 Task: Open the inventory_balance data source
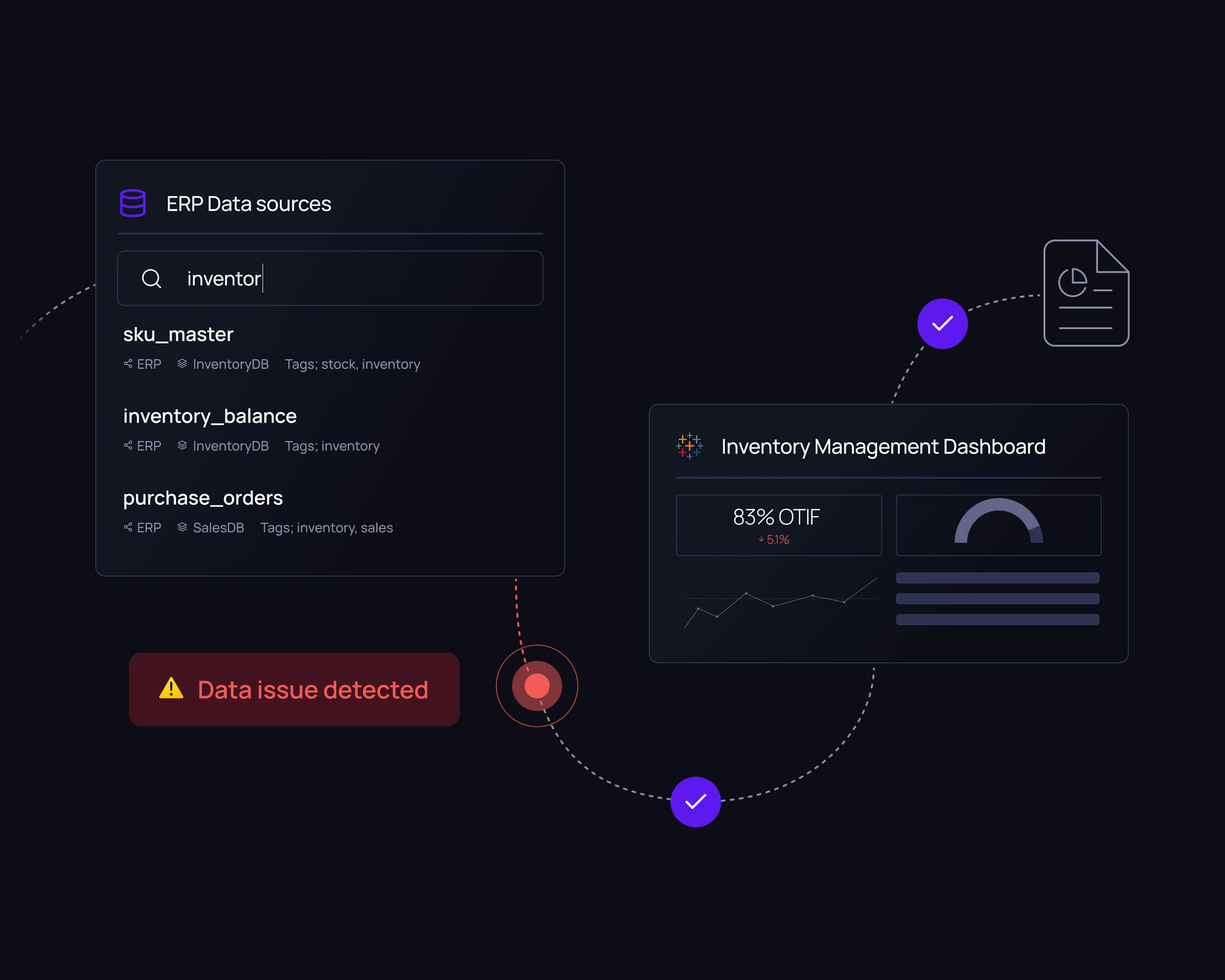210,416
